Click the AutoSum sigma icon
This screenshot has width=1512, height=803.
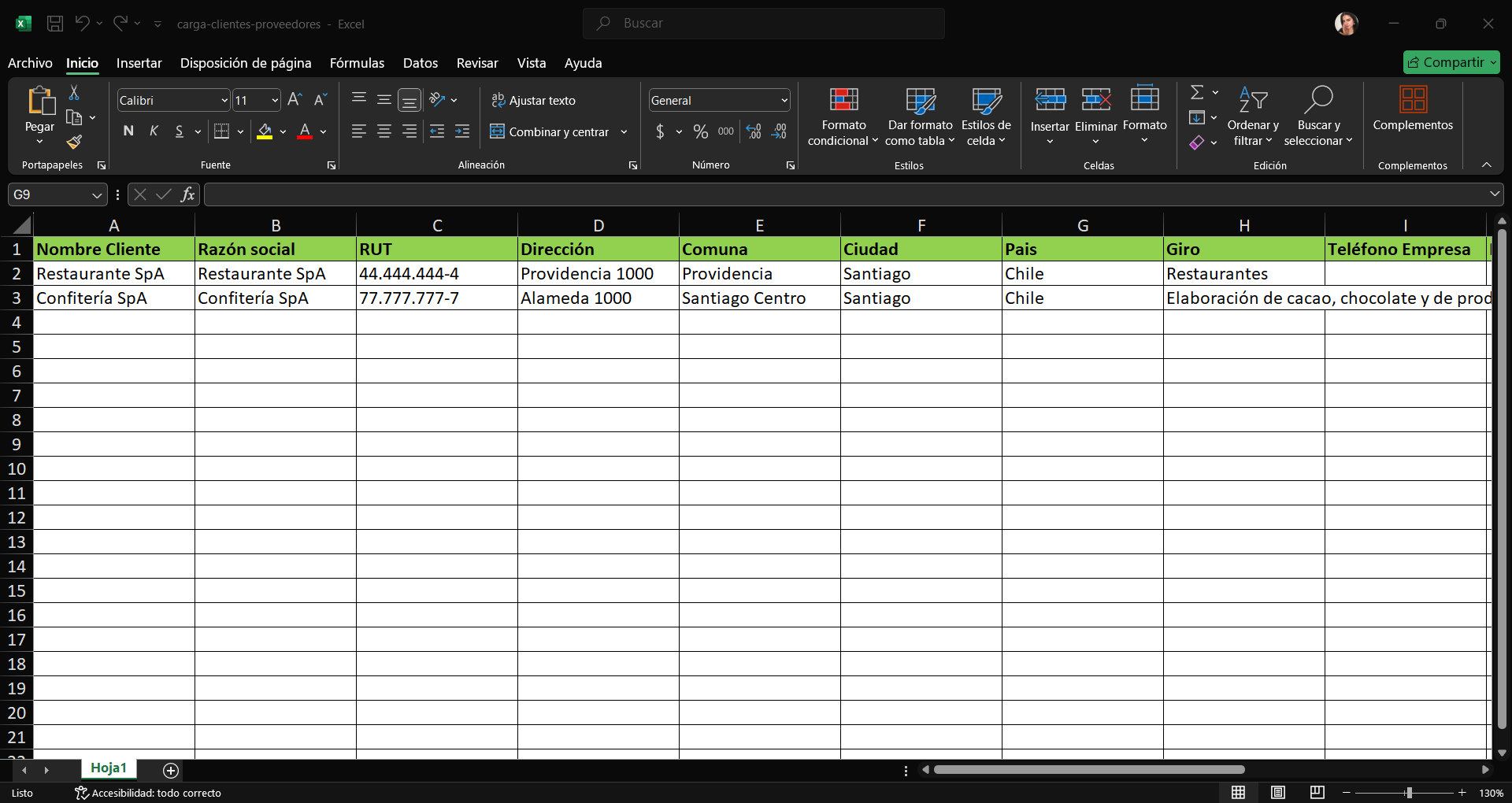[x=1197, y=93]
